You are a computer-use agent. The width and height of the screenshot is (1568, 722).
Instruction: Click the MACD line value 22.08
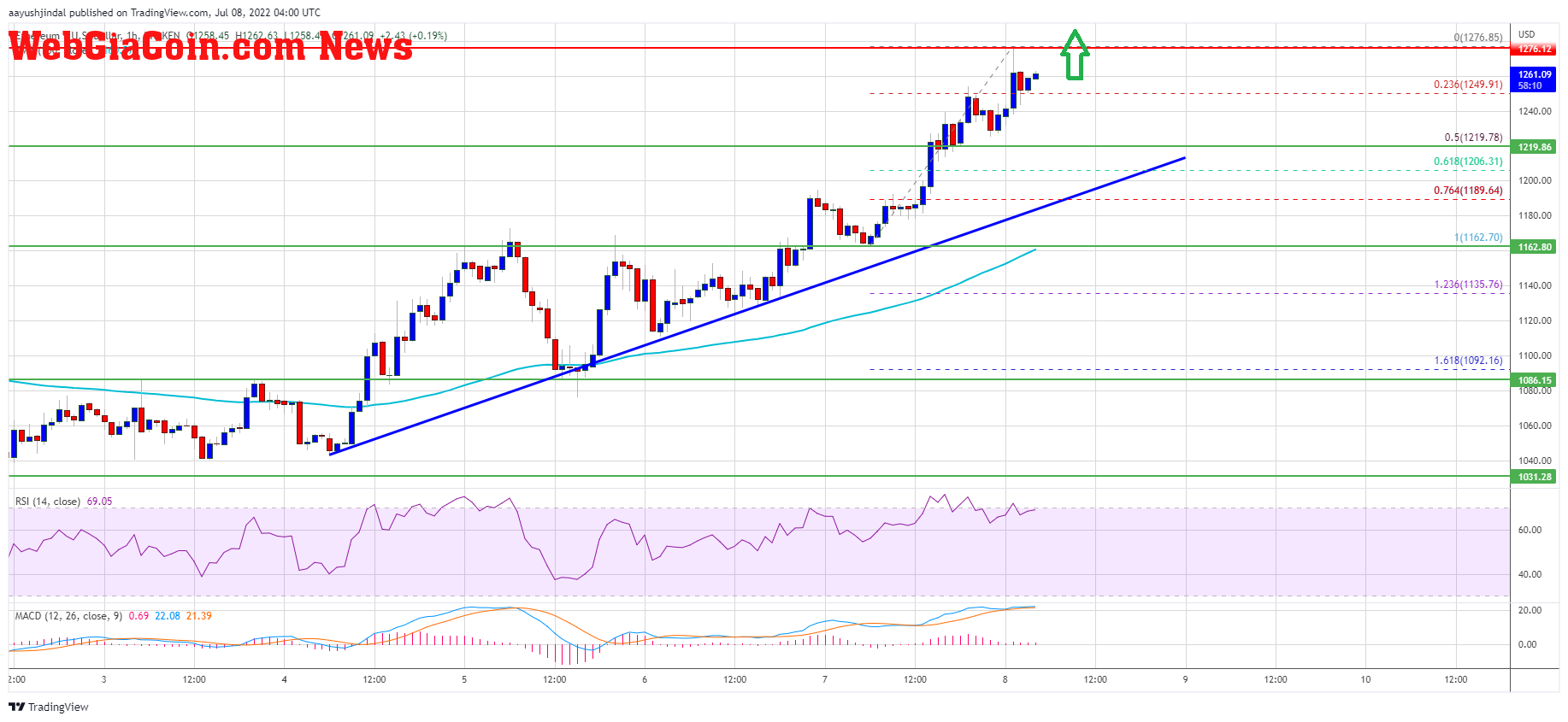pos(168,616)
